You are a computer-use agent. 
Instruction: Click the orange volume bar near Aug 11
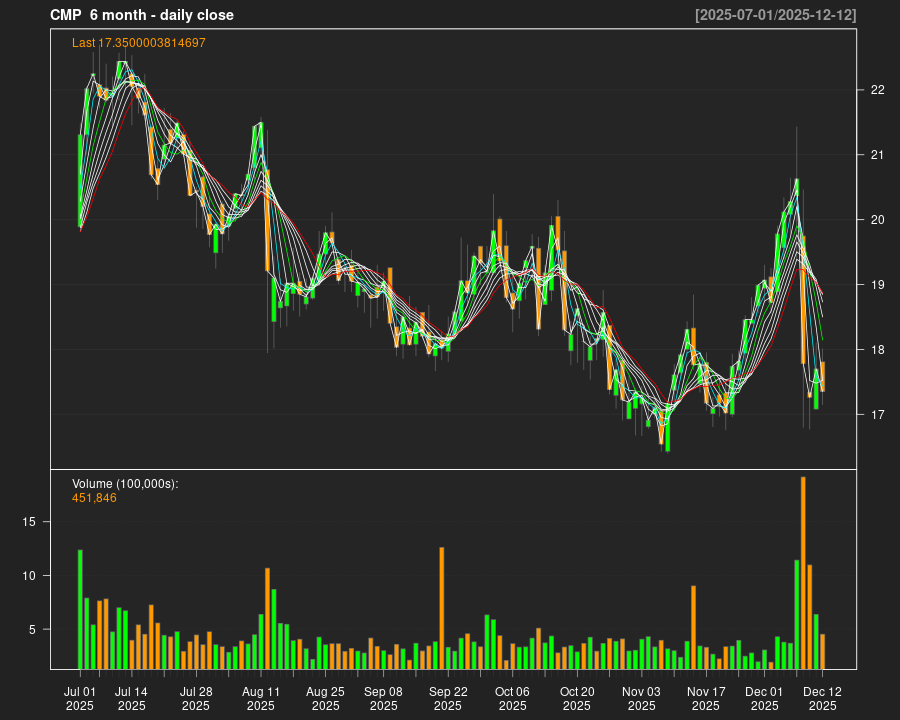[267, 618]
